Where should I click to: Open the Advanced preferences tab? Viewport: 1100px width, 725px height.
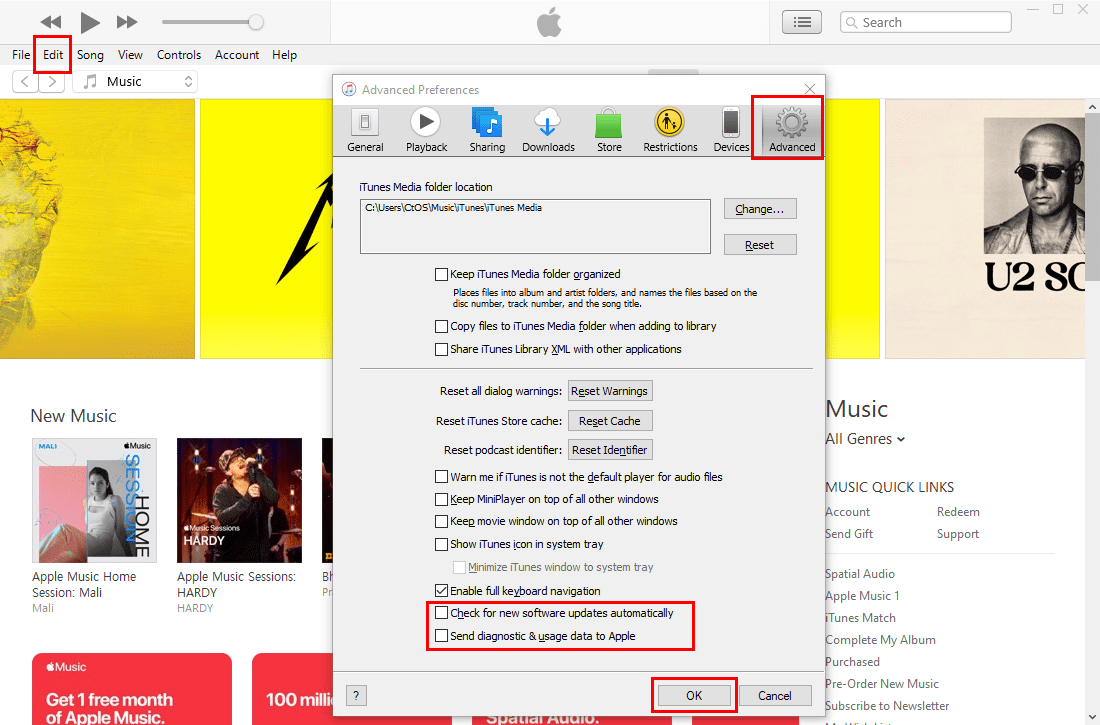[792, 131]
